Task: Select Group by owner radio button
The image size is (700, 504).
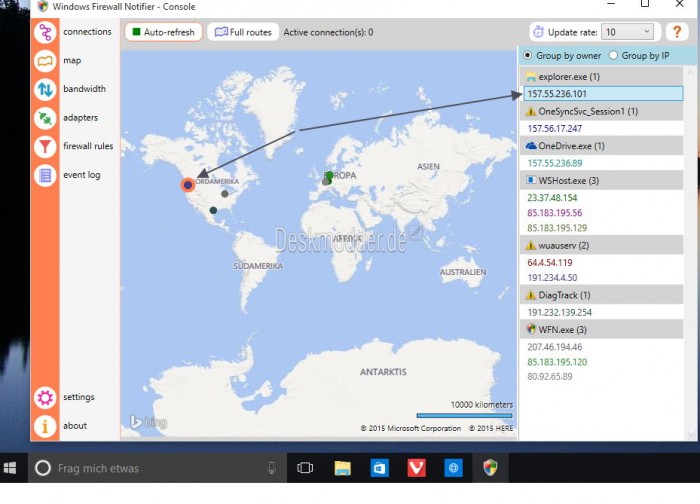Action: [x=528, y=55]
